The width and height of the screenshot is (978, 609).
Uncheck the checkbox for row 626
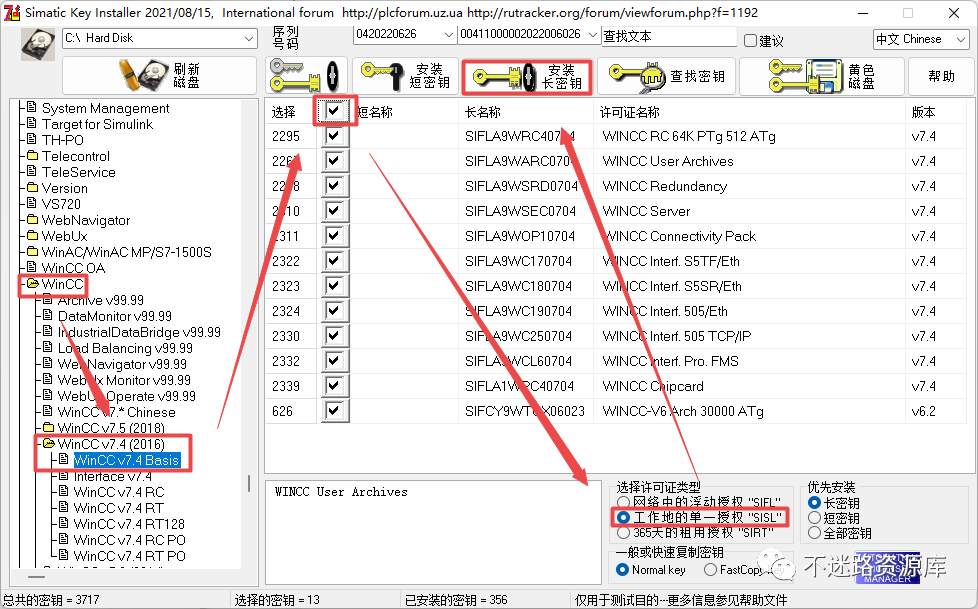click(334, 410)
